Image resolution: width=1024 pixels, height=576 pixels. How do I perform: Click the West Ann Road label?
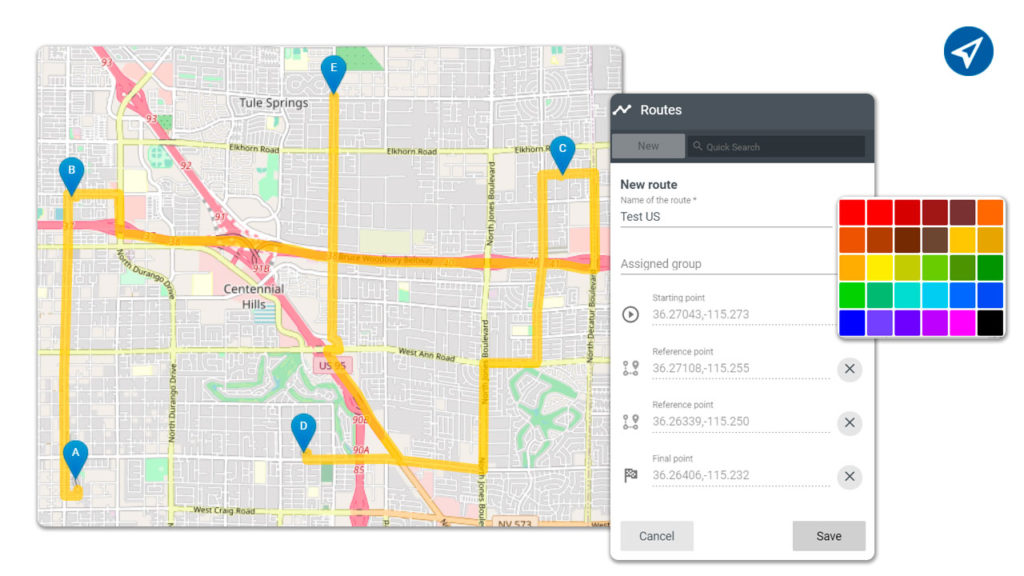(426, 355)
